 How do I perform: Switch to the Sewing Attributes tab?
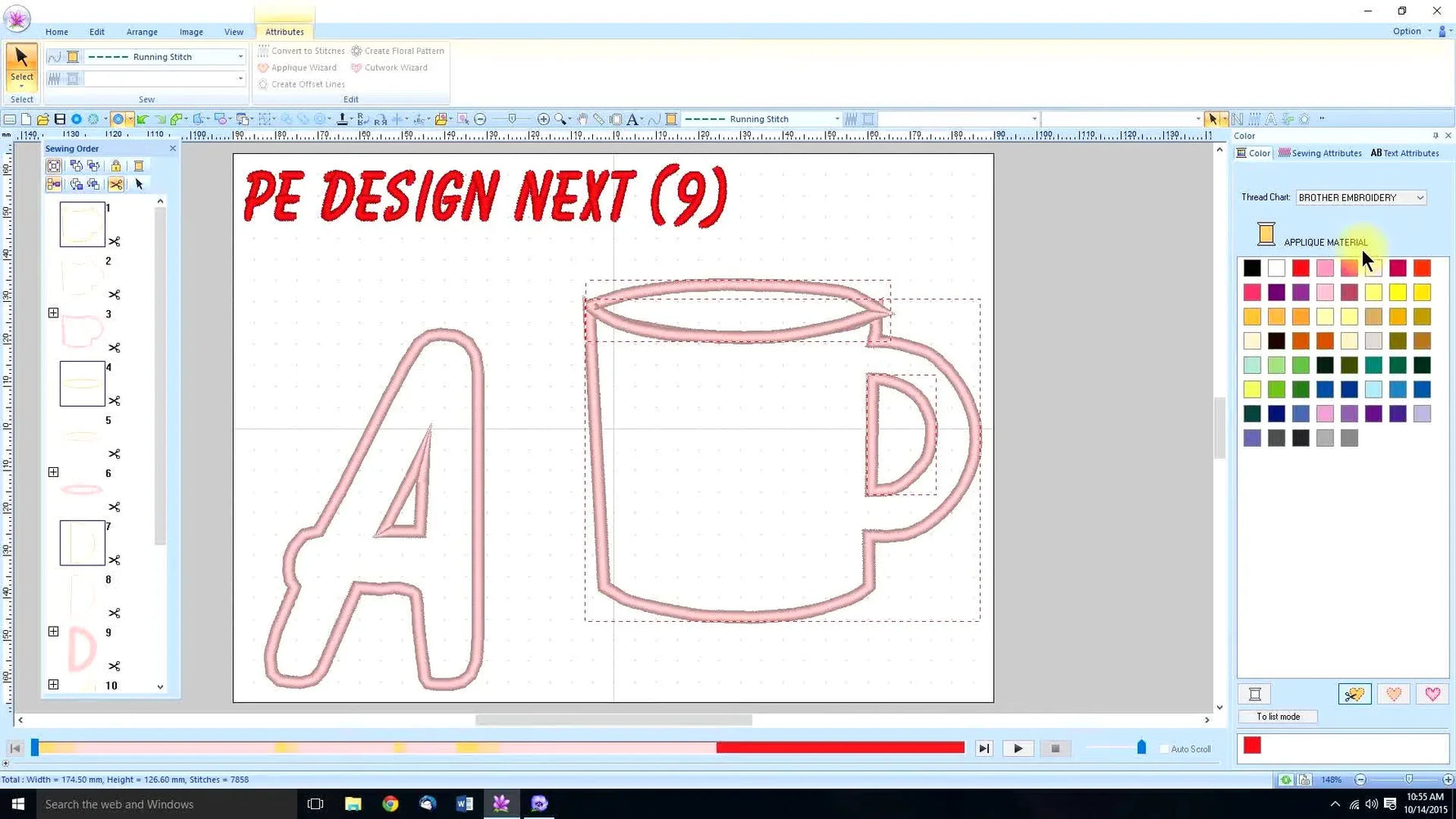point(1320,153)
